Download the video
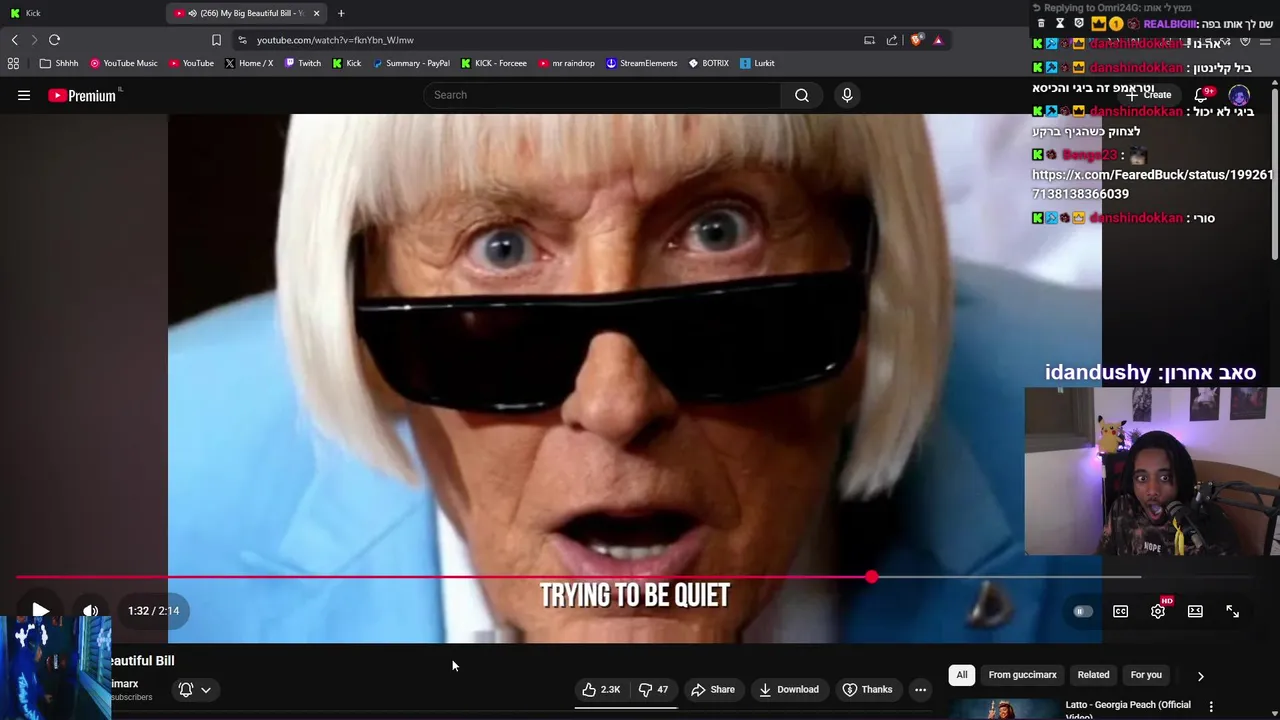The width and height of the screenshot is (1280, 720). (x=788, y=689)
